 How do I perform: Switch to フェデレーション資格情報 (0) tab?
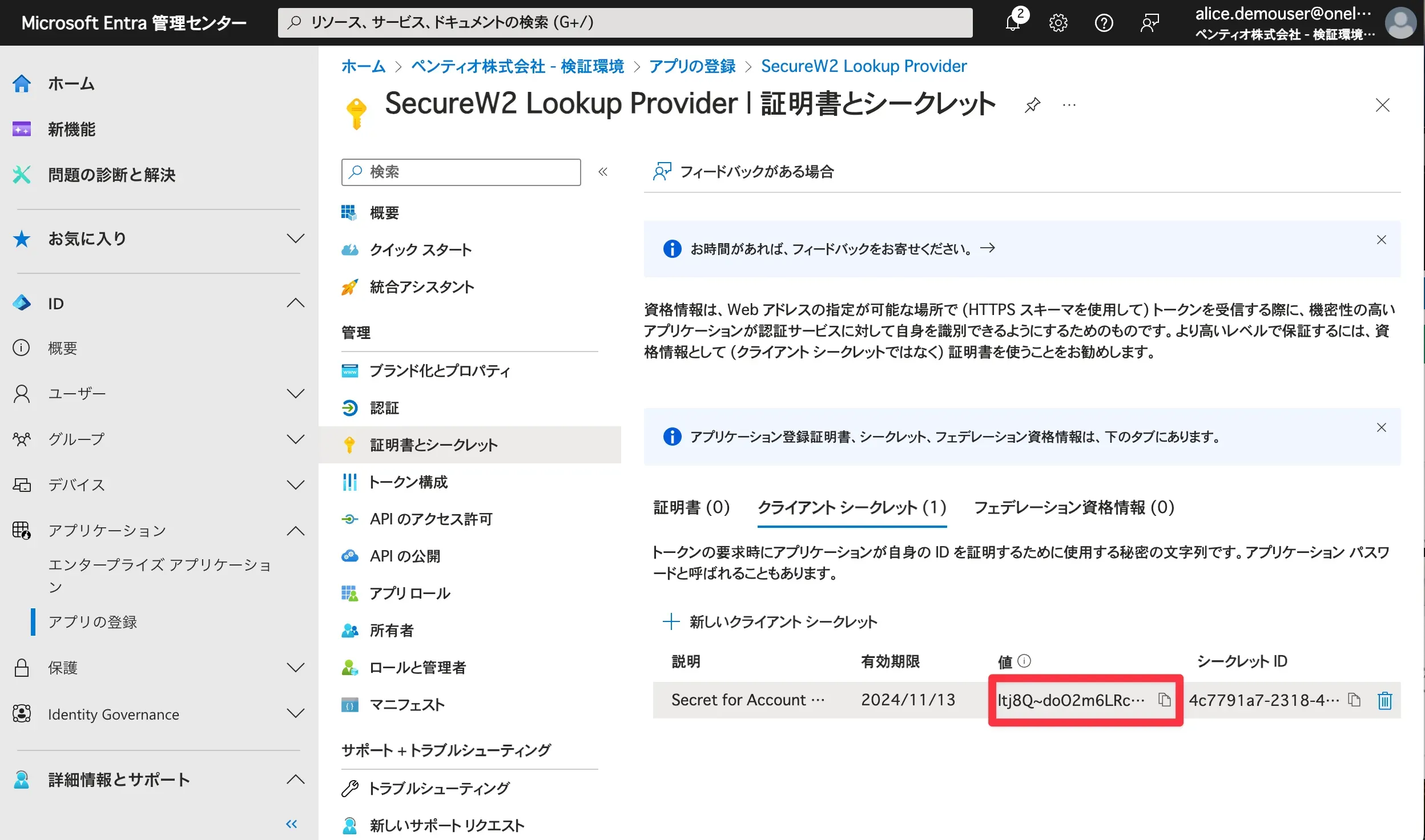tap(1073, 507)
